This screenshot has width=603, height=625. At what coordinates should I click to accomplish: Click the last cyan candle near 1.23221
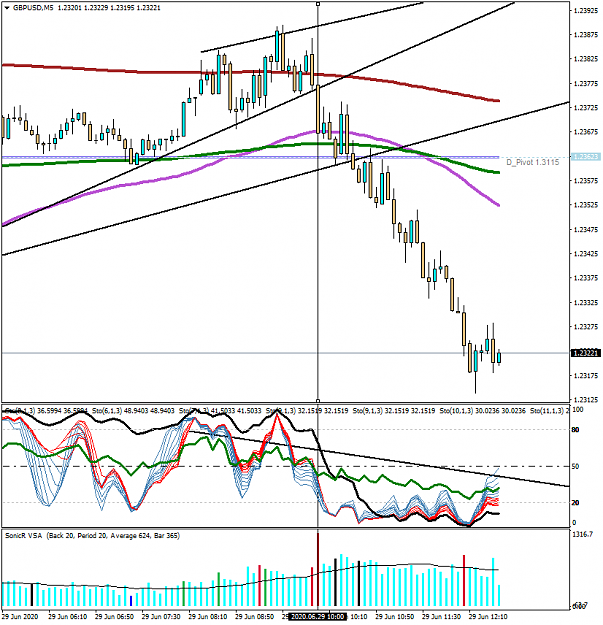pos(499,357)
